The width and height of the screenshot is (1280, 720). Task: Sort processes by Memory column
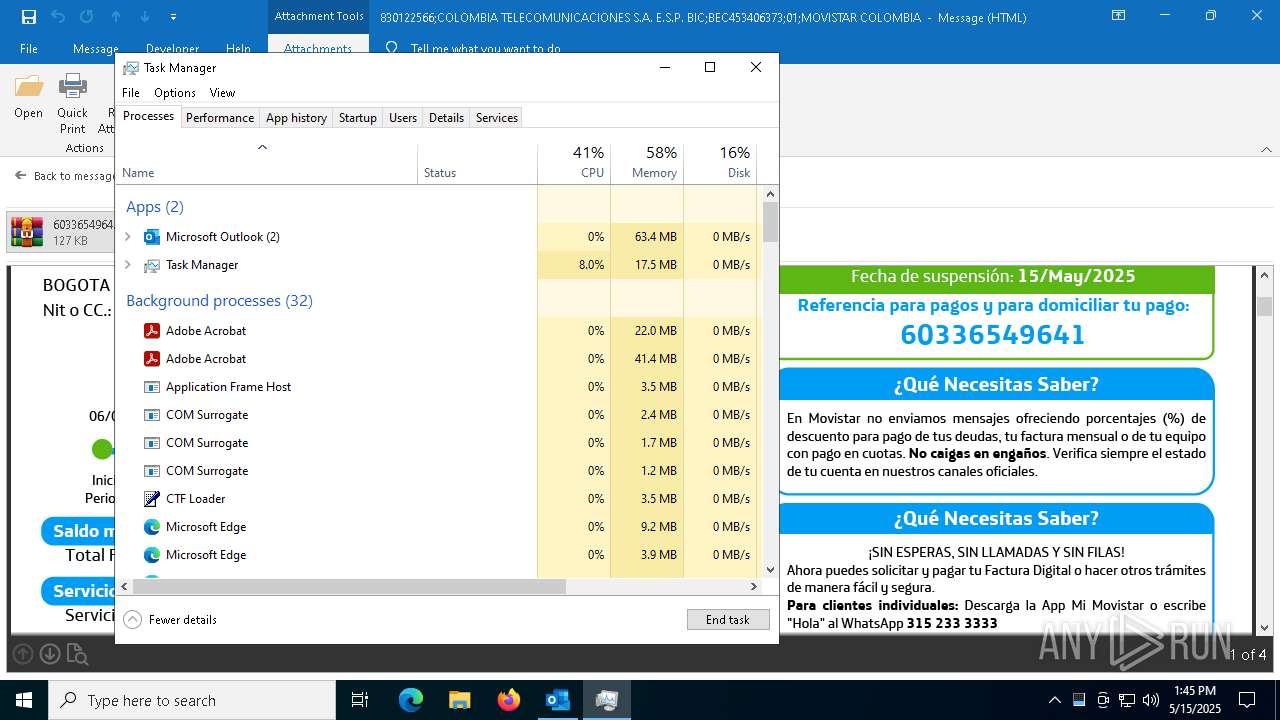click(647, 164)
